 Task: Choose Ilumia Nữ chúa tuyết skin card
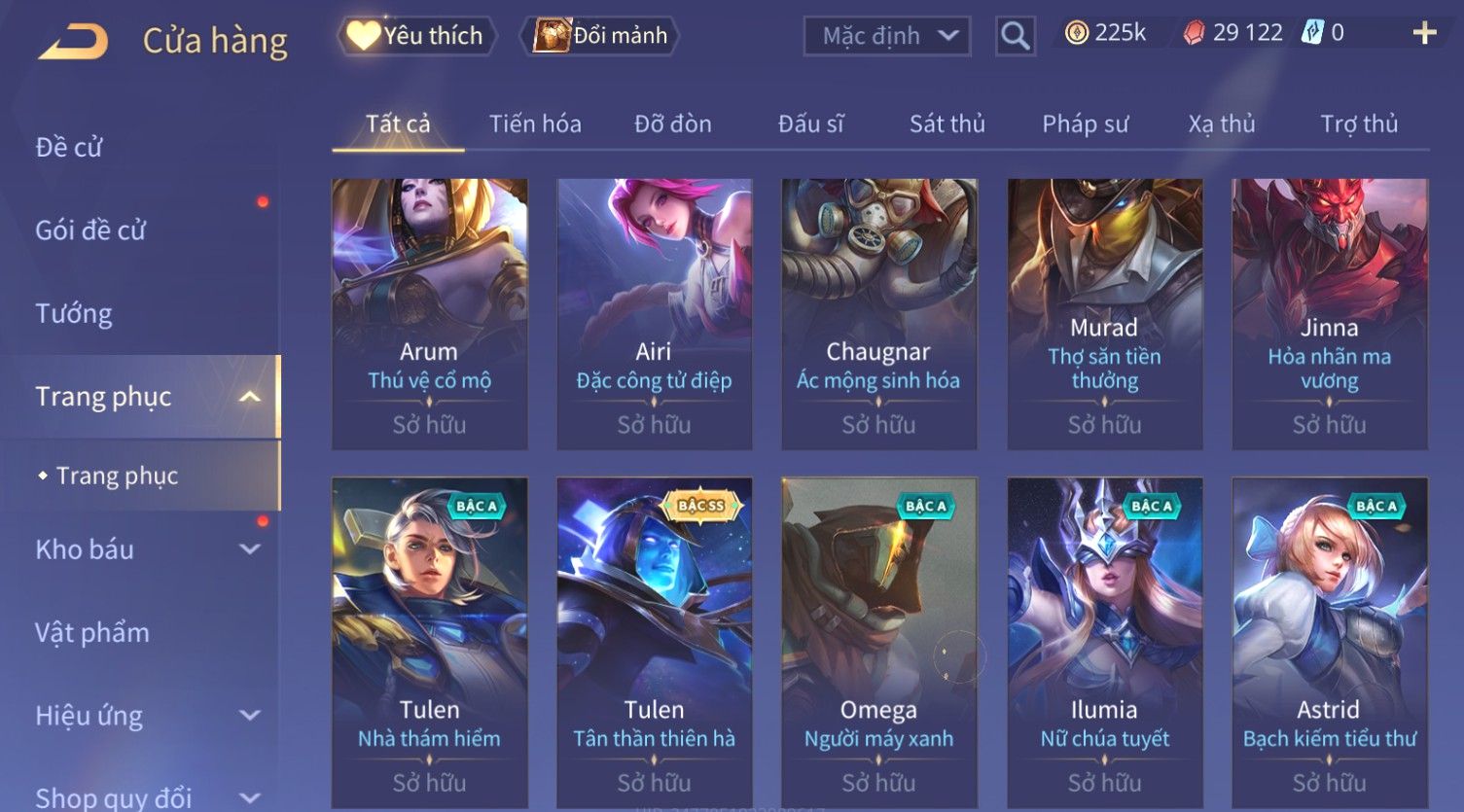pyautogui.click(x=1105, y=642)
